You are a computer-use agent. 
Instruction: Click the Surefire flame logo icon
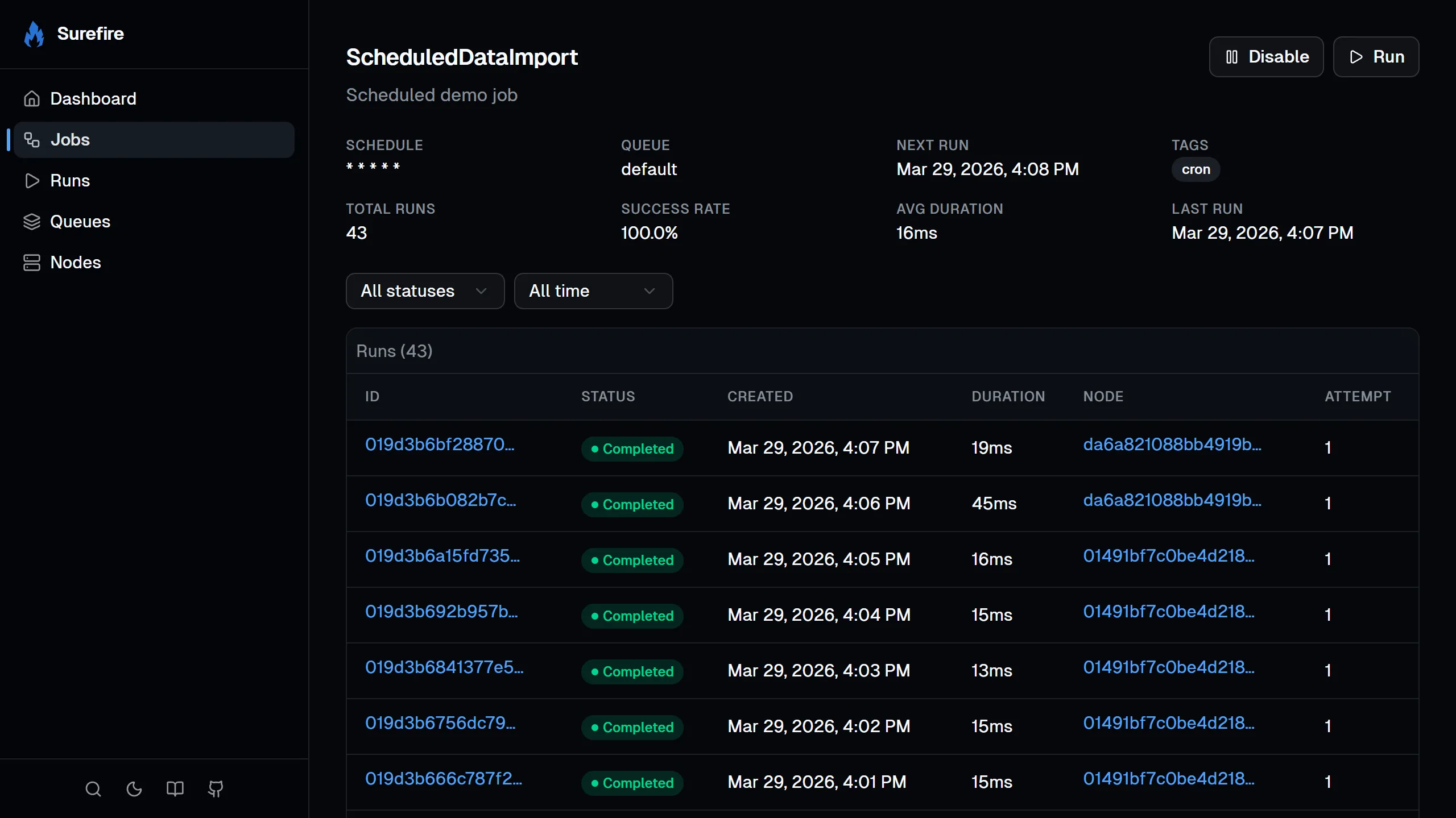(34, 34)
